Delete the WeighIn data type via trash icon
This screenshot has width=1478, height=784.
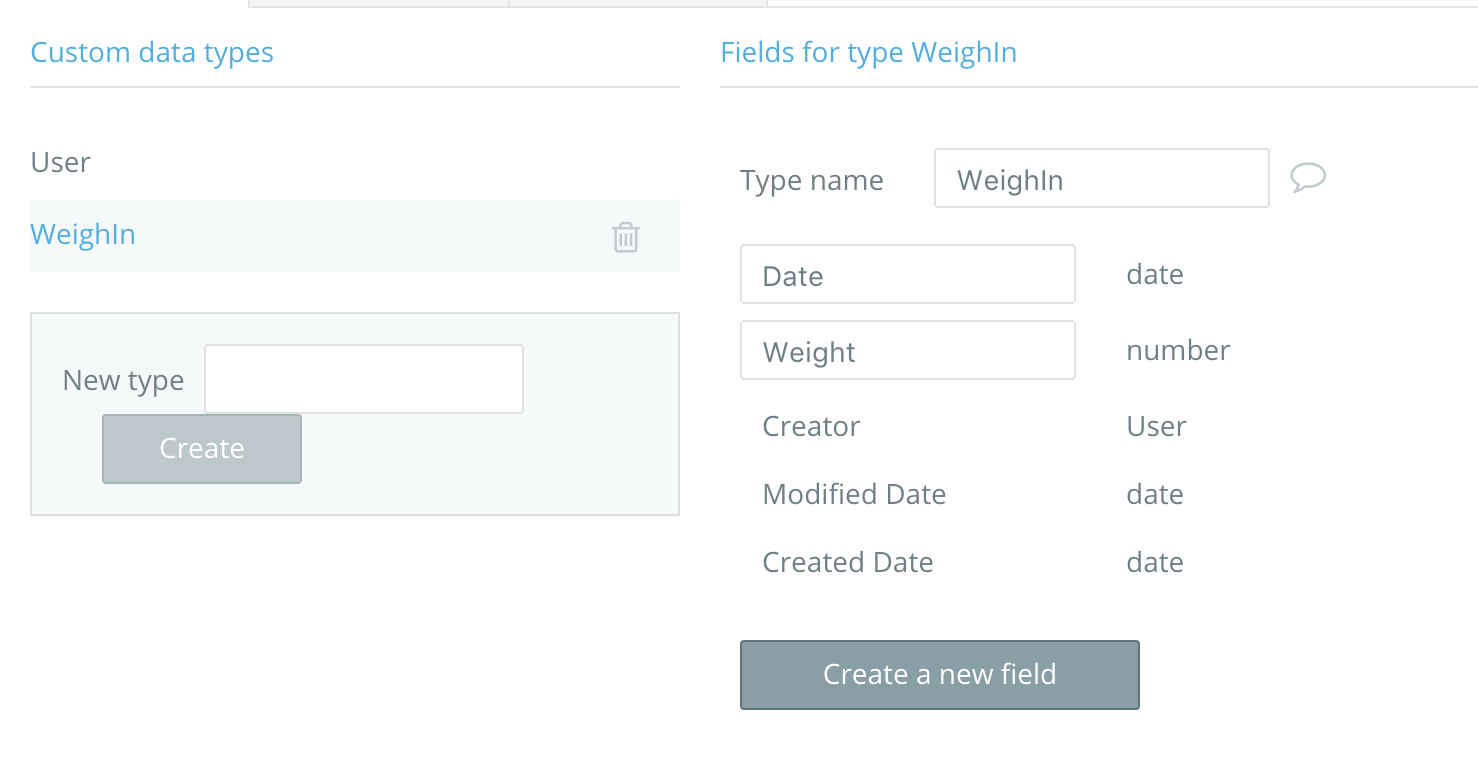(x=625, y=237)
